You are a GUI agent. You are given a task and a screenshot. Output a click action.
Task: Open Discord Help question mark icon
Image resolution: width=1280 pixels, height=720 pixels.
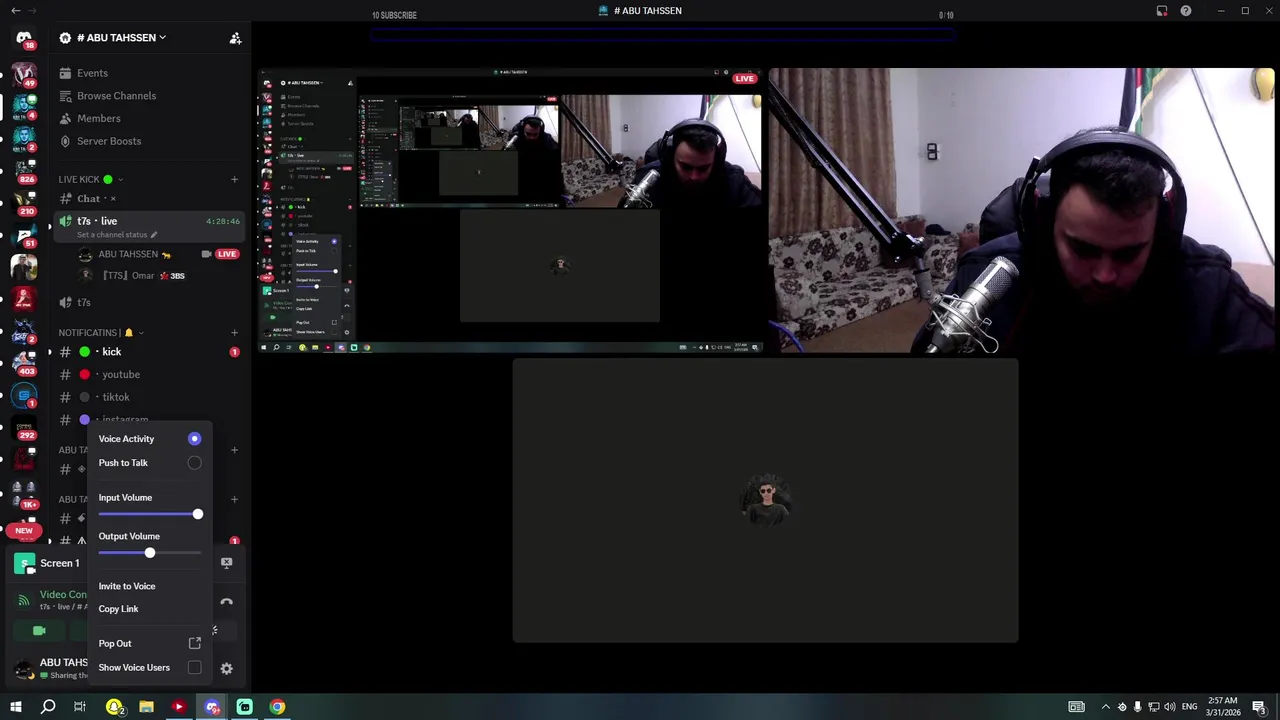coord(1186,11)
